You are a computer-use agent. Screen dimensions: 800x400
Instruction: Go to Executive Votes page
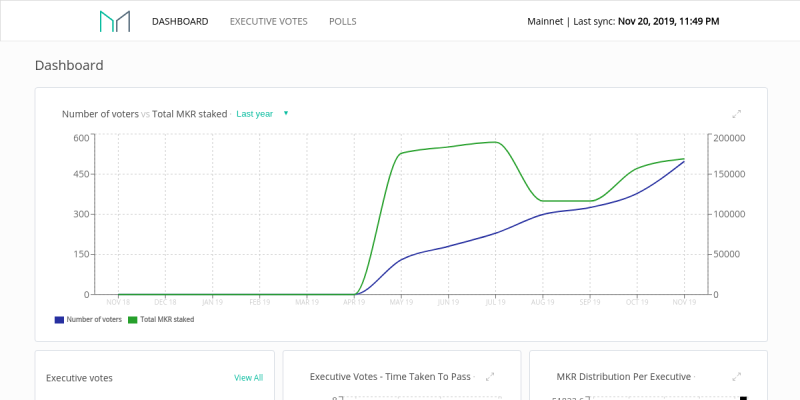(269, 21)
